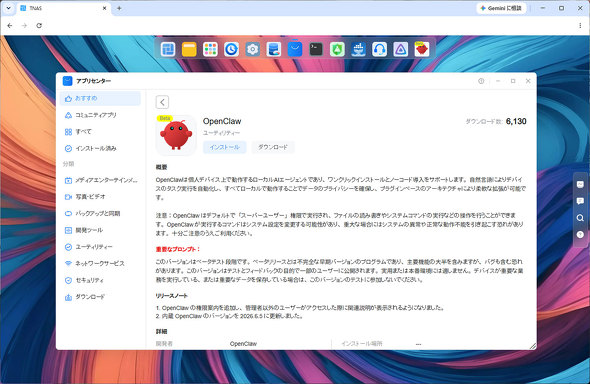Open ユーティリティー category in sidebar

pyautogui.click(x=100, y=247)
